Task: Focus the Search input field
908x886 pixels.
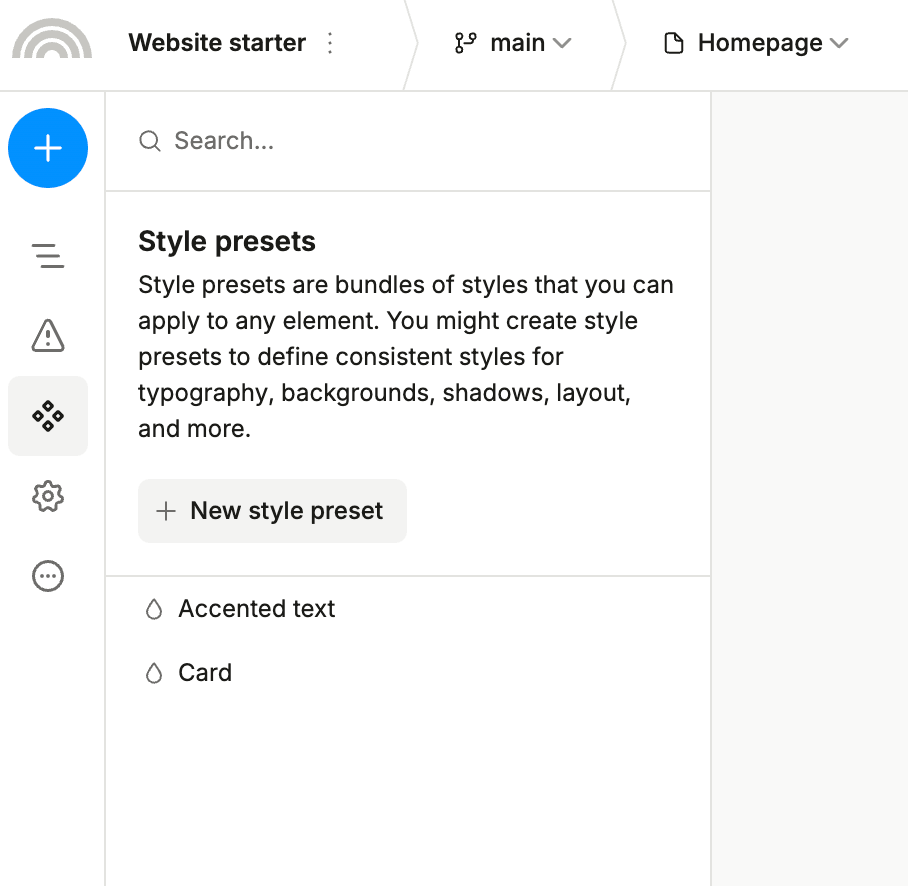Action: [420, 141]
